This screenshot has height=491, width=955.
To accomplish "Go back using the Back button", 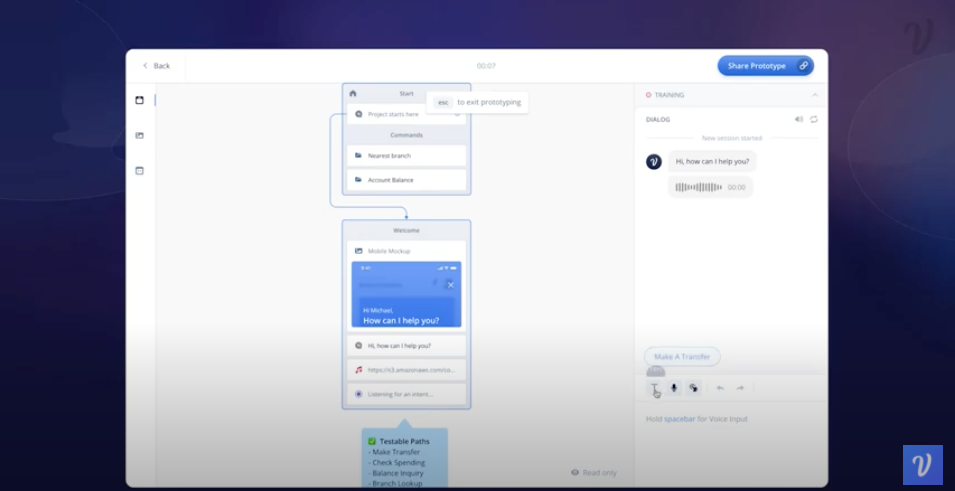I will (156, 66).
